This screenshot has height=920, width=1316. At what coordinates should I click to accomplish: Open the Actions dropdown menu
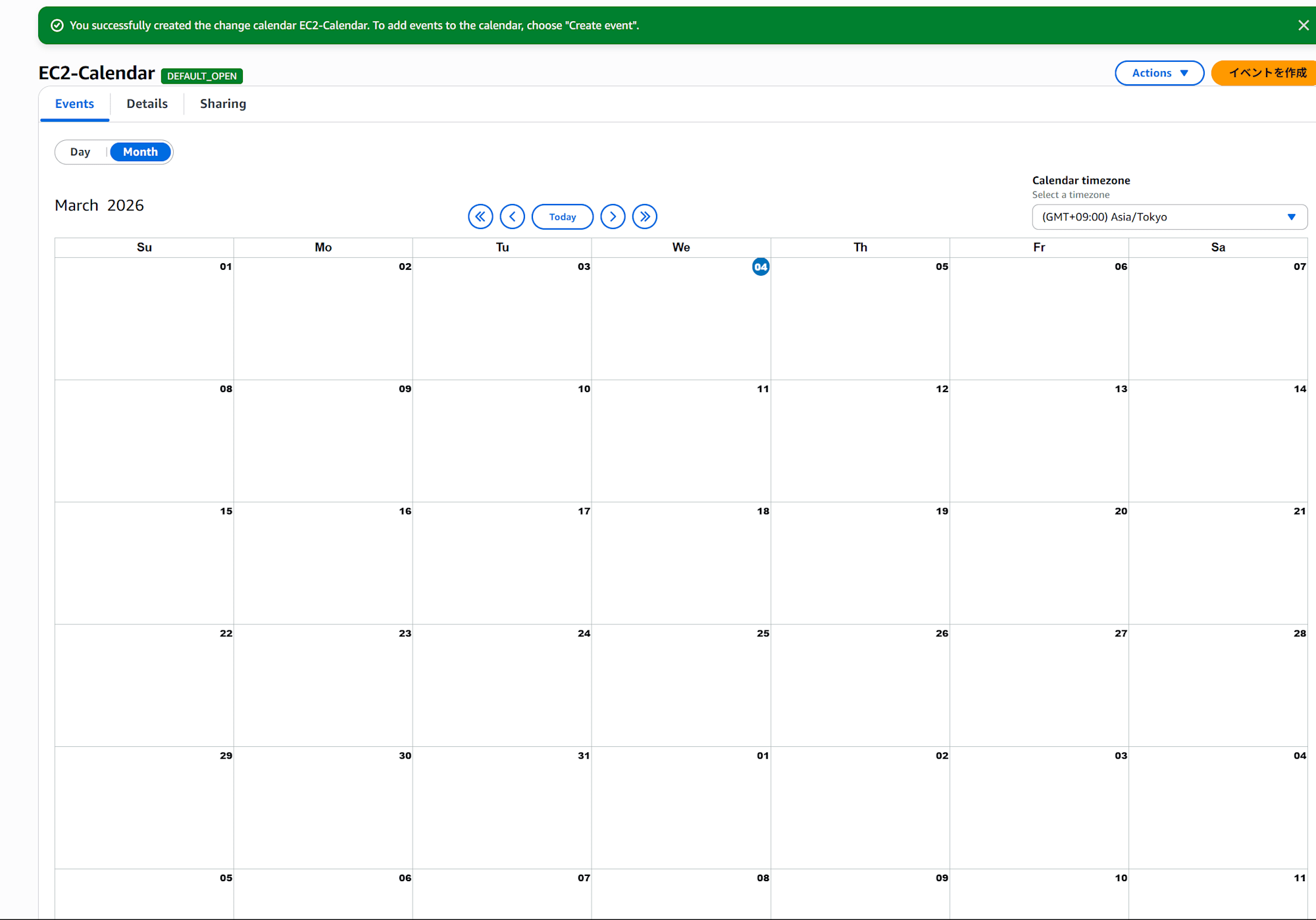[1159, 73]
